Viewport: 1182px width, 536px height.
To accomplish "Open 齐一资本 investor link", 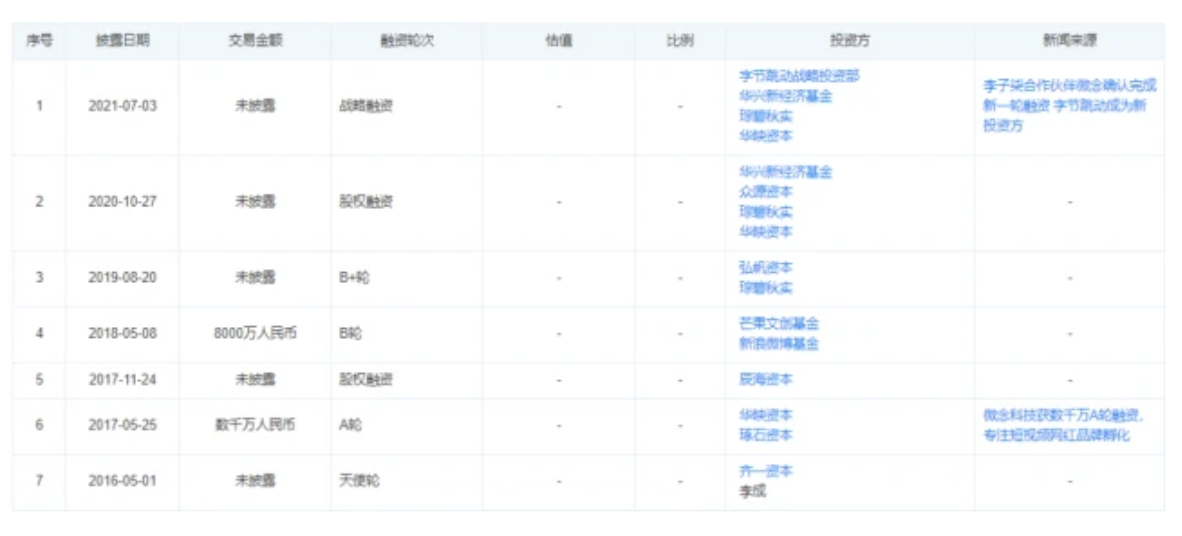I will pos(766,471).
